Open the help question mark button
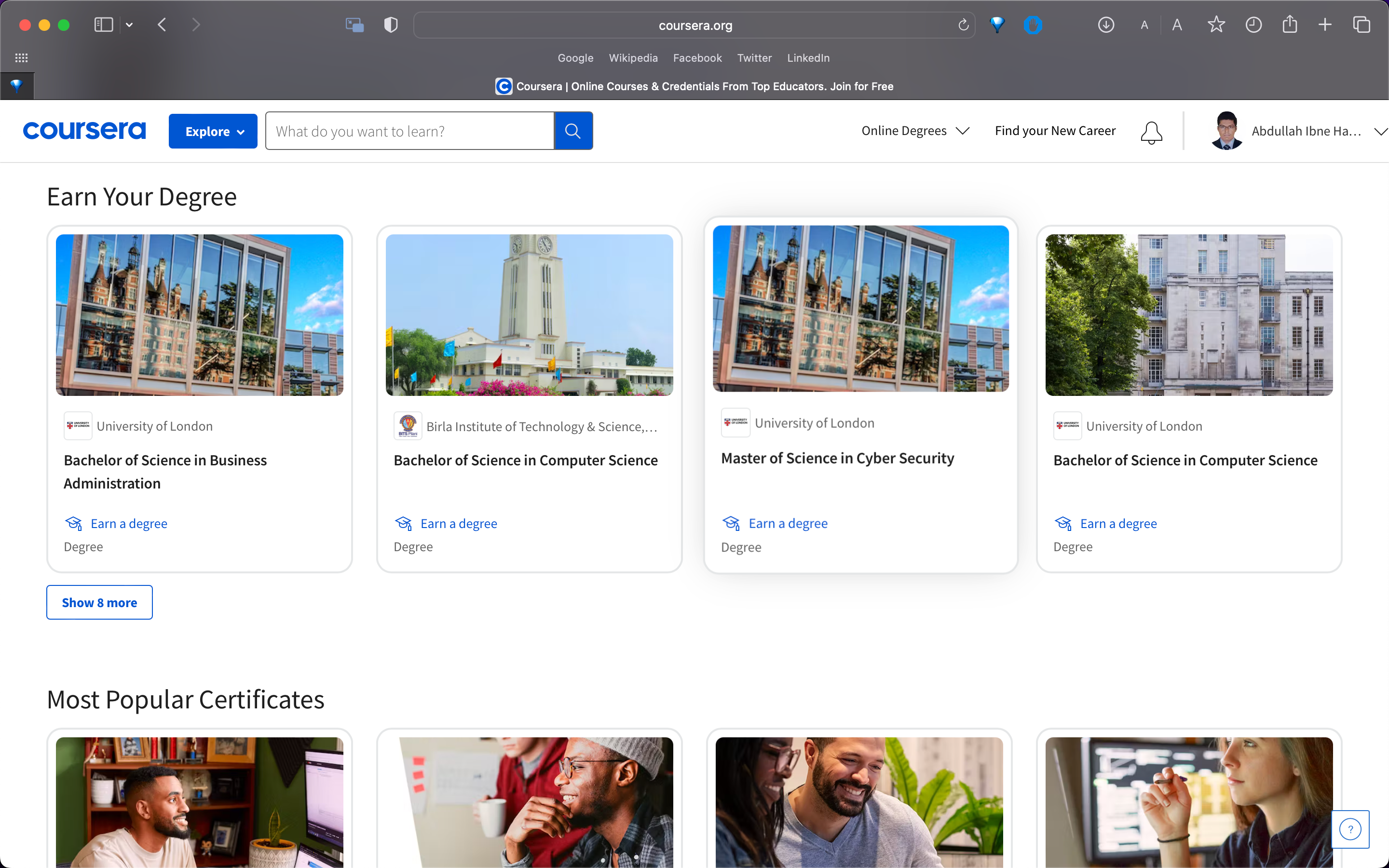The image size is (1389, 868). click(x=1350, y=829)
